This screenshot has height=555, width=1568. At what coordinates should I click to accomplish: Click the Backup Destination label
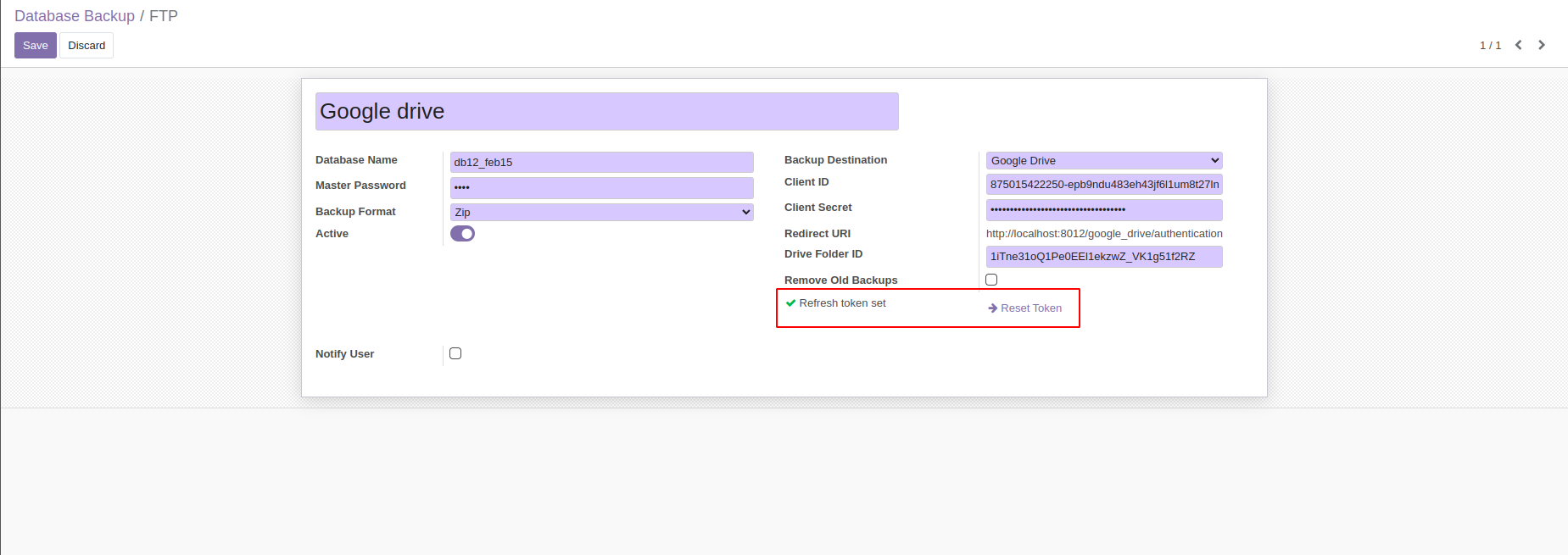tap(835, 160)
